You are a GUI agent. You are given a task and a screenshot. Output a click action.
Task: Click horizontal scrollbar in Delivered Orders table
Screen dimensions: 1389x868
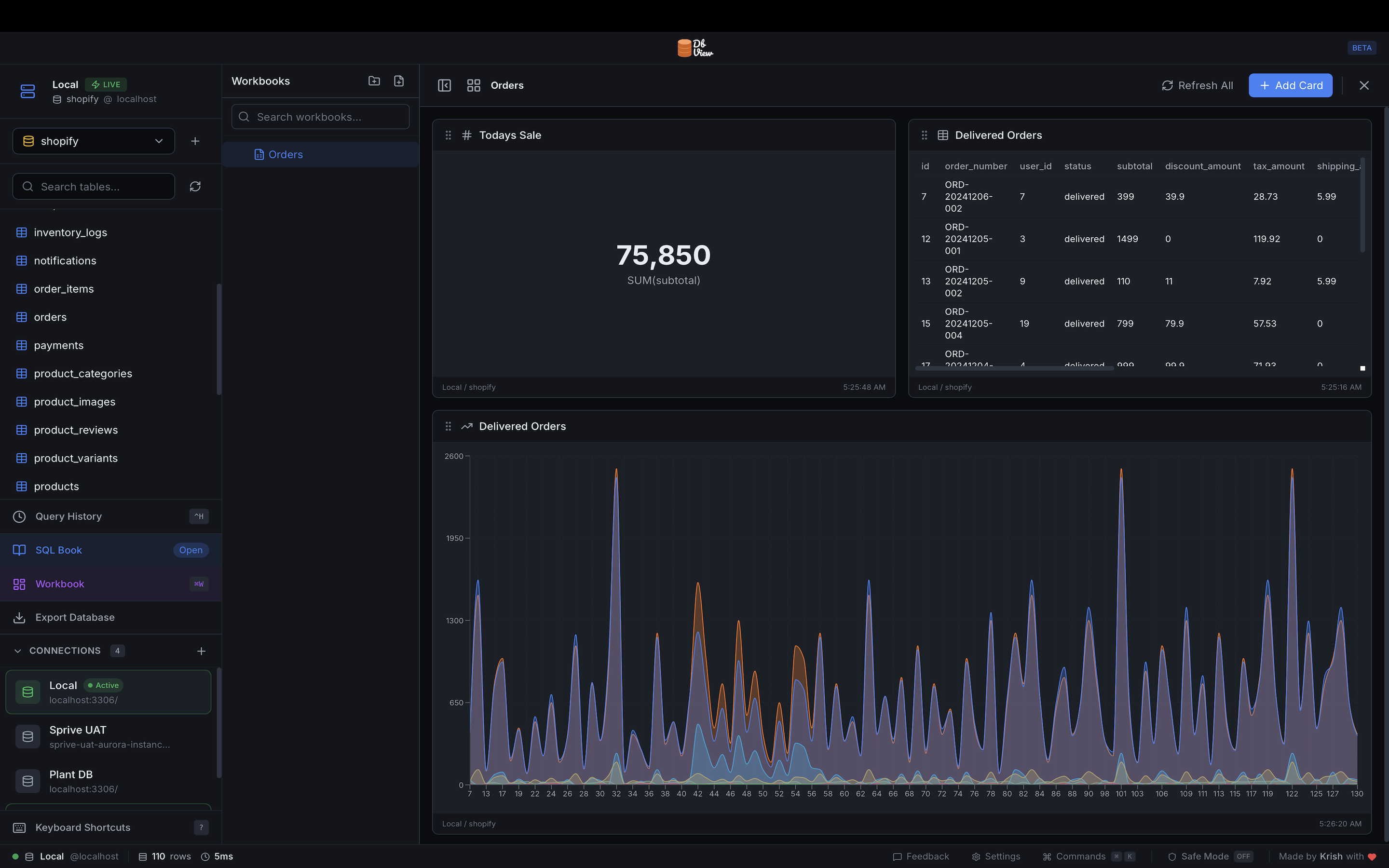click(x=1014, y=368)
